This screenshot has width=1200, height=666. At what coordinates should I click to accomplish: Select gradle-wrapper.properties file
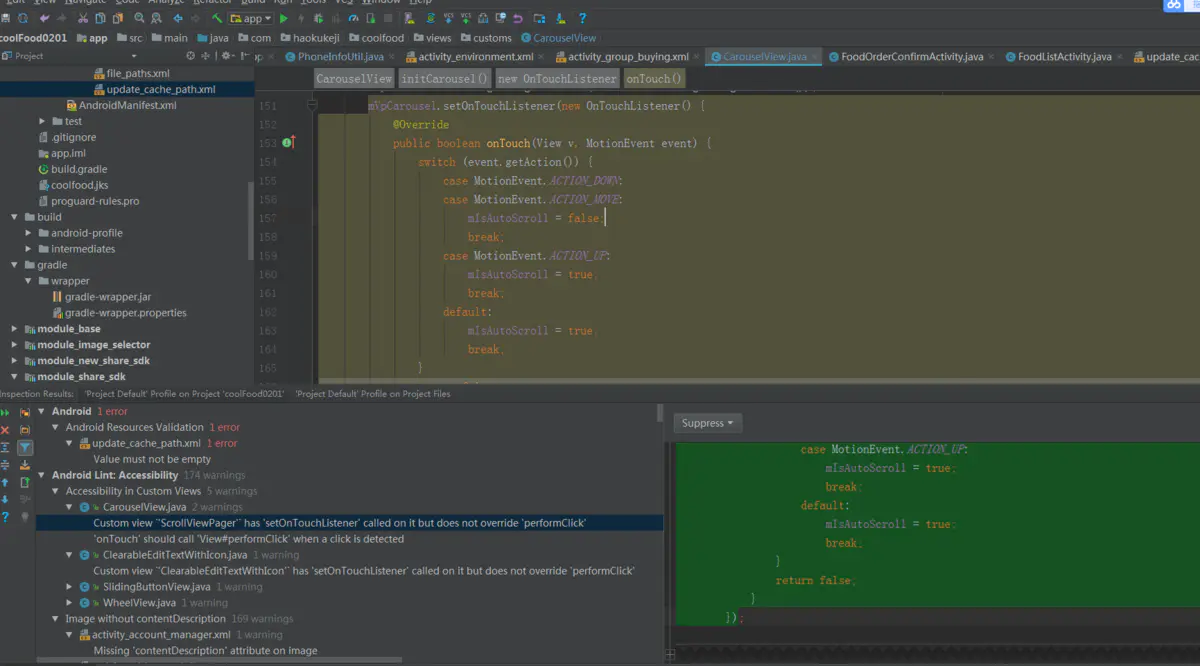tap(118, 313)
